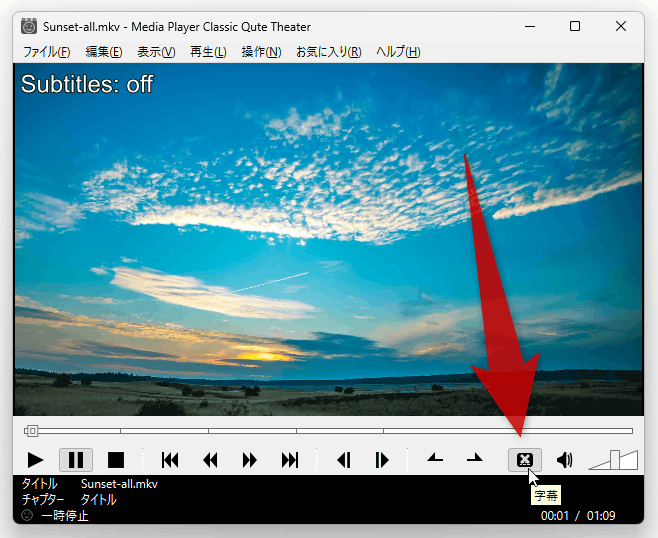The height and width of the screenshot is (538, 658).
Task: Click the seek bar handle
Action: [31, 431]
